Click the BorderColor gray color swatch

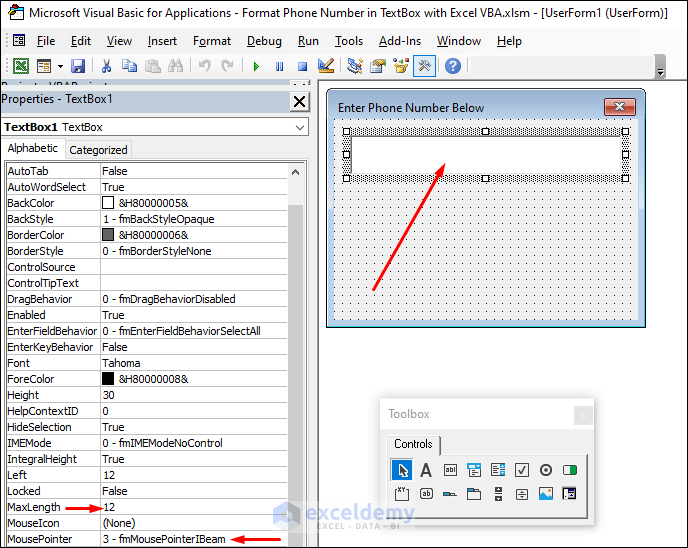coord(108,235)
